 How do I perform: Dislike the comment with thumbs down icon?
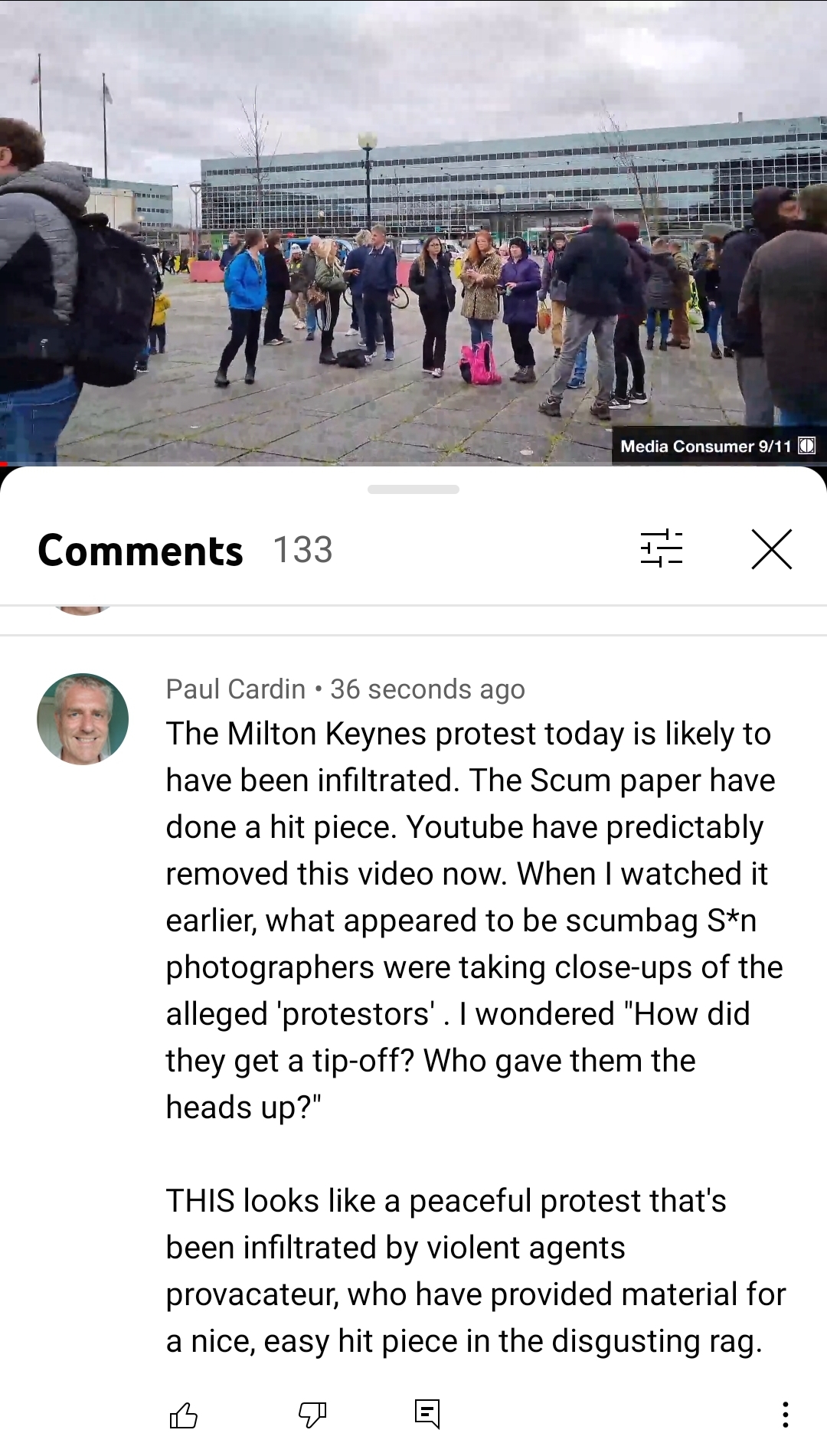point(312,1415)
